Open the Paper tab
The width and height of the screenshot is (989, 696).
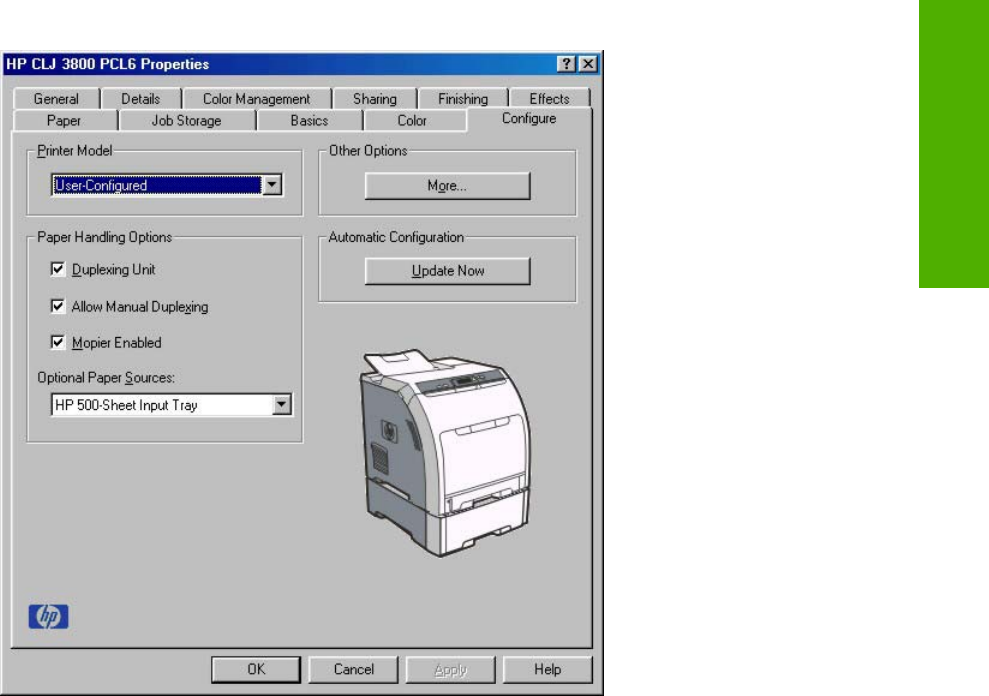coord(64,121)
